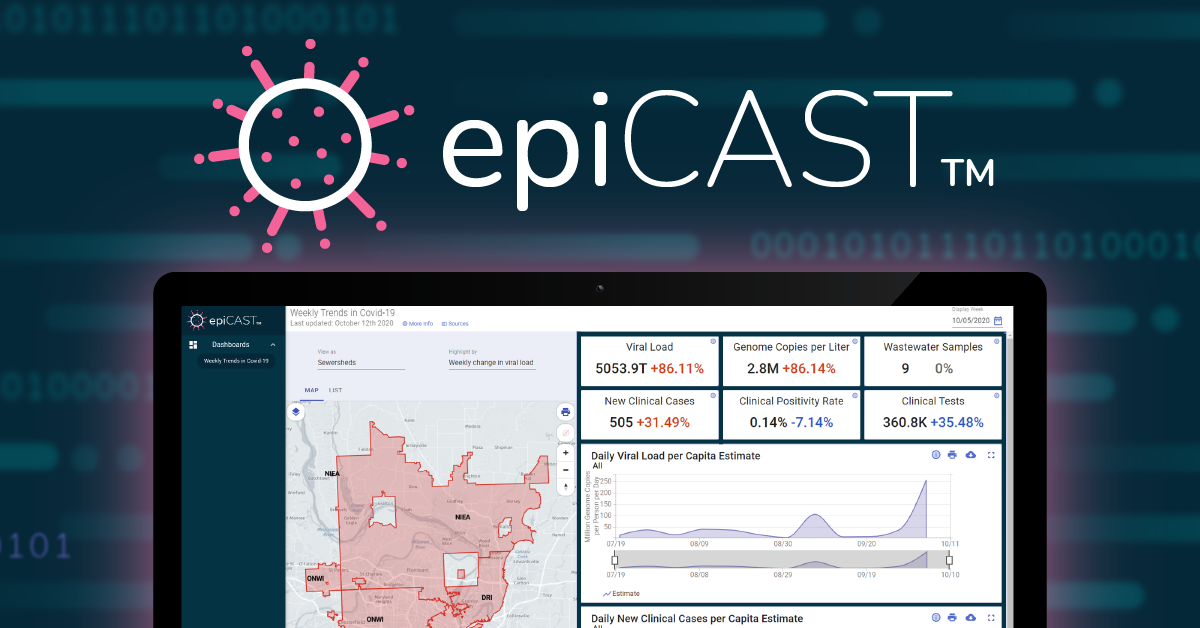Click the Clinical Tests value 360.8K
Image resolution: width=1200 pixels, height=628 pixels.
[904, 422]
